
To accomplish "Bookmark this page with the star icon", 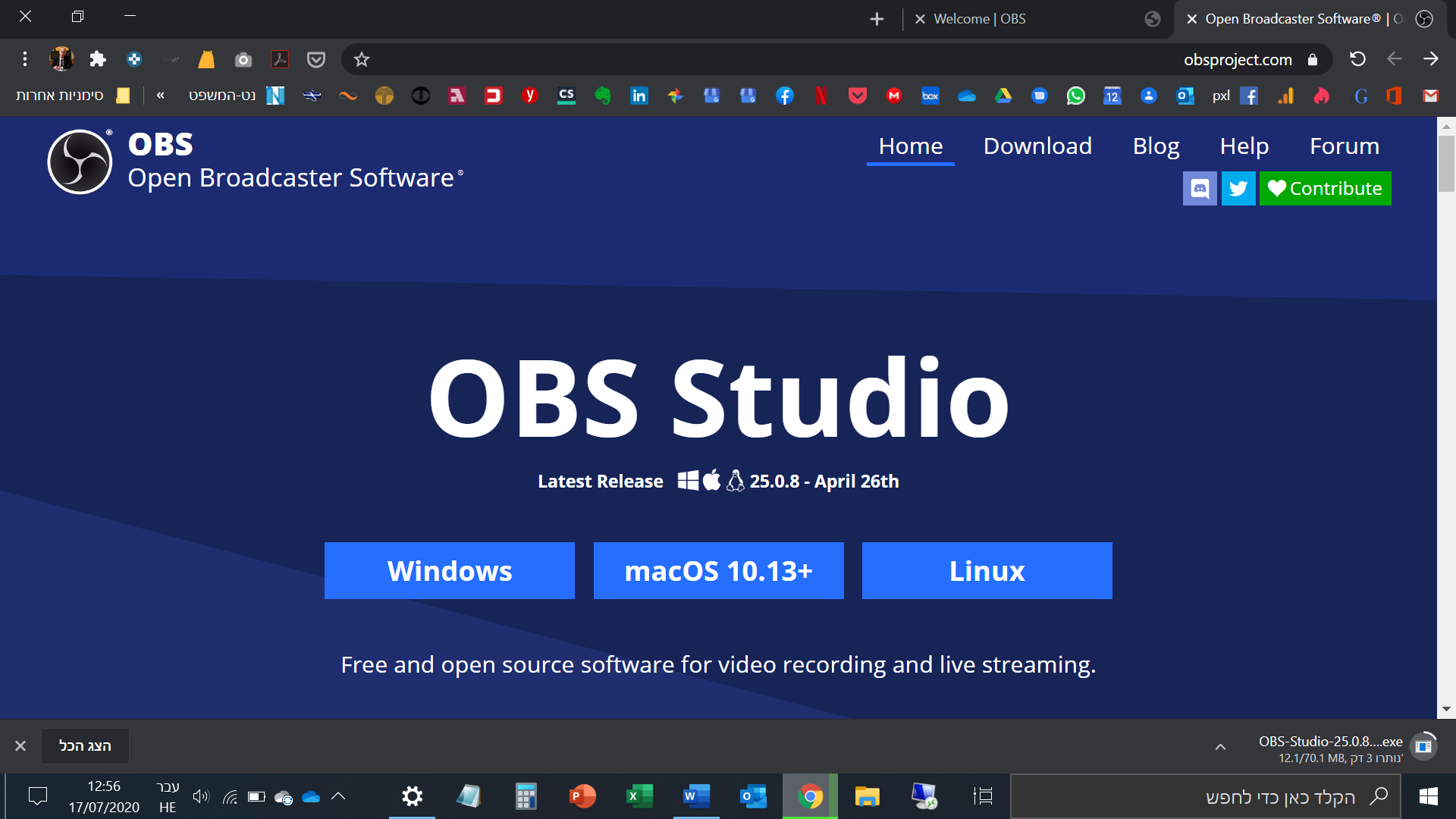I will pos(362,59).
